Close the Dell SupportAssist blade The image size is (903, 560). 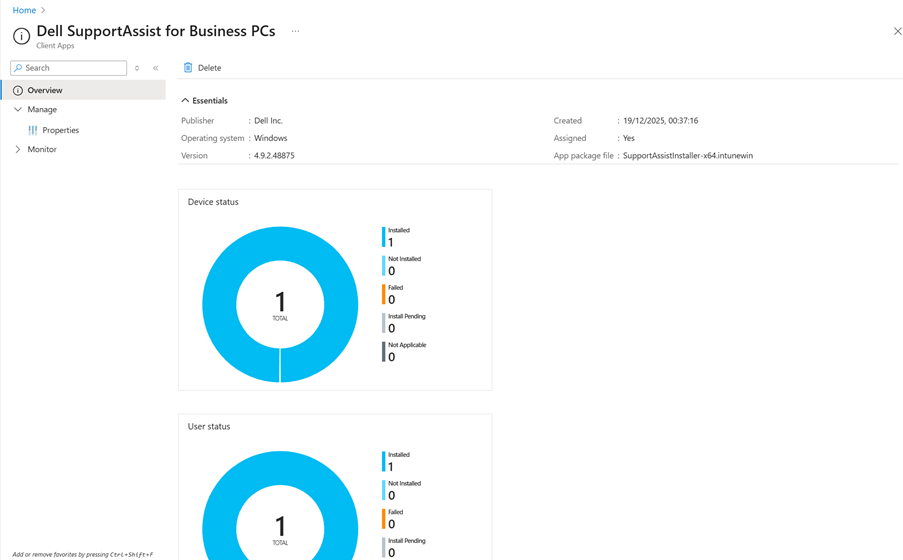[897, 31]
